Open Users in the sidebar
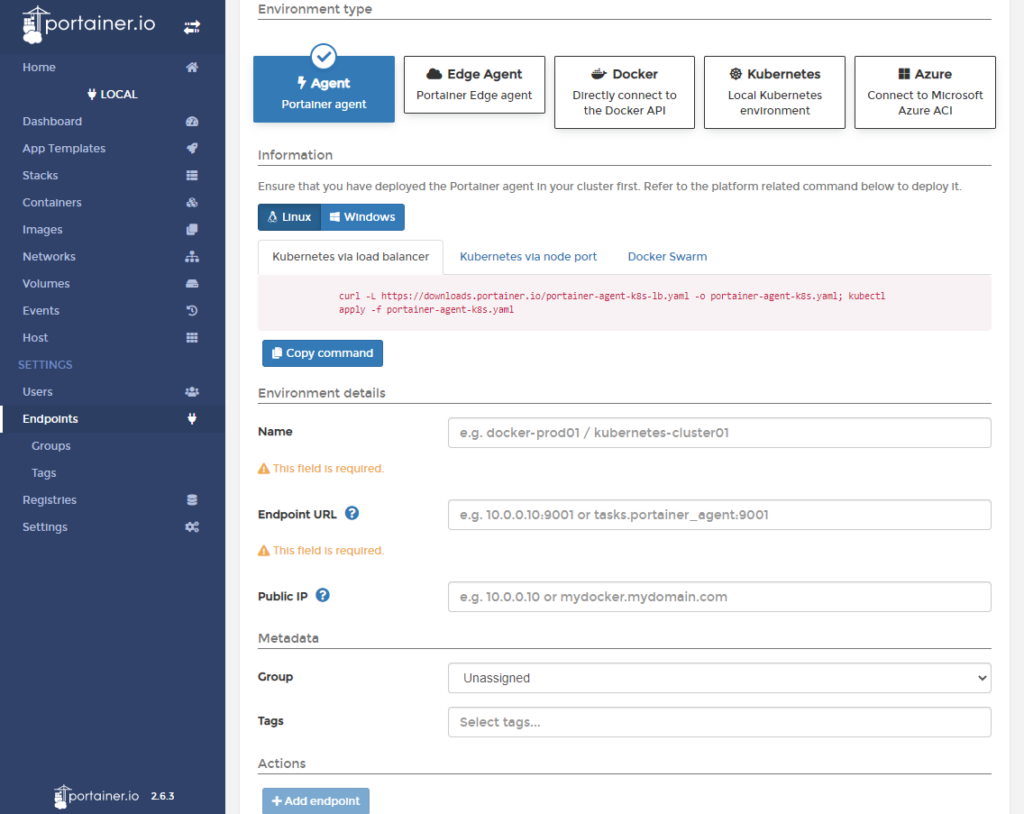Screen dimensions: 1024x814 tap(112, 392)
